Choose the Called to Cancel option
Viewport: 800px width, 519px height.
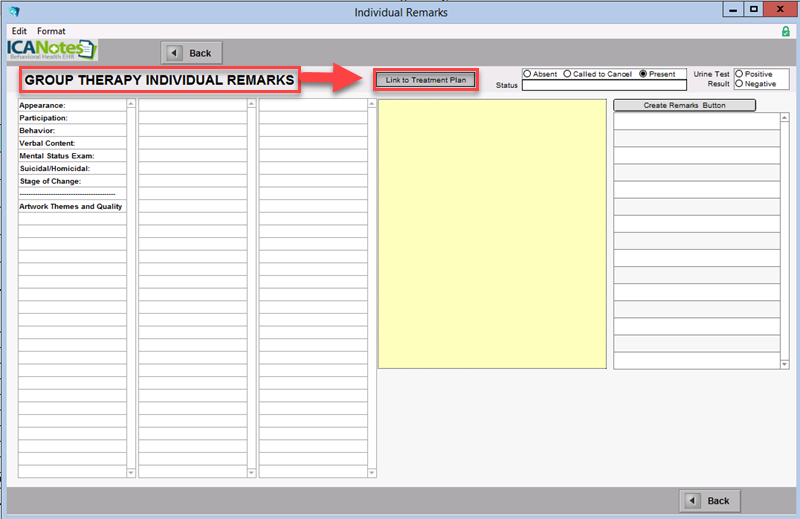click(x=568, y=74)
